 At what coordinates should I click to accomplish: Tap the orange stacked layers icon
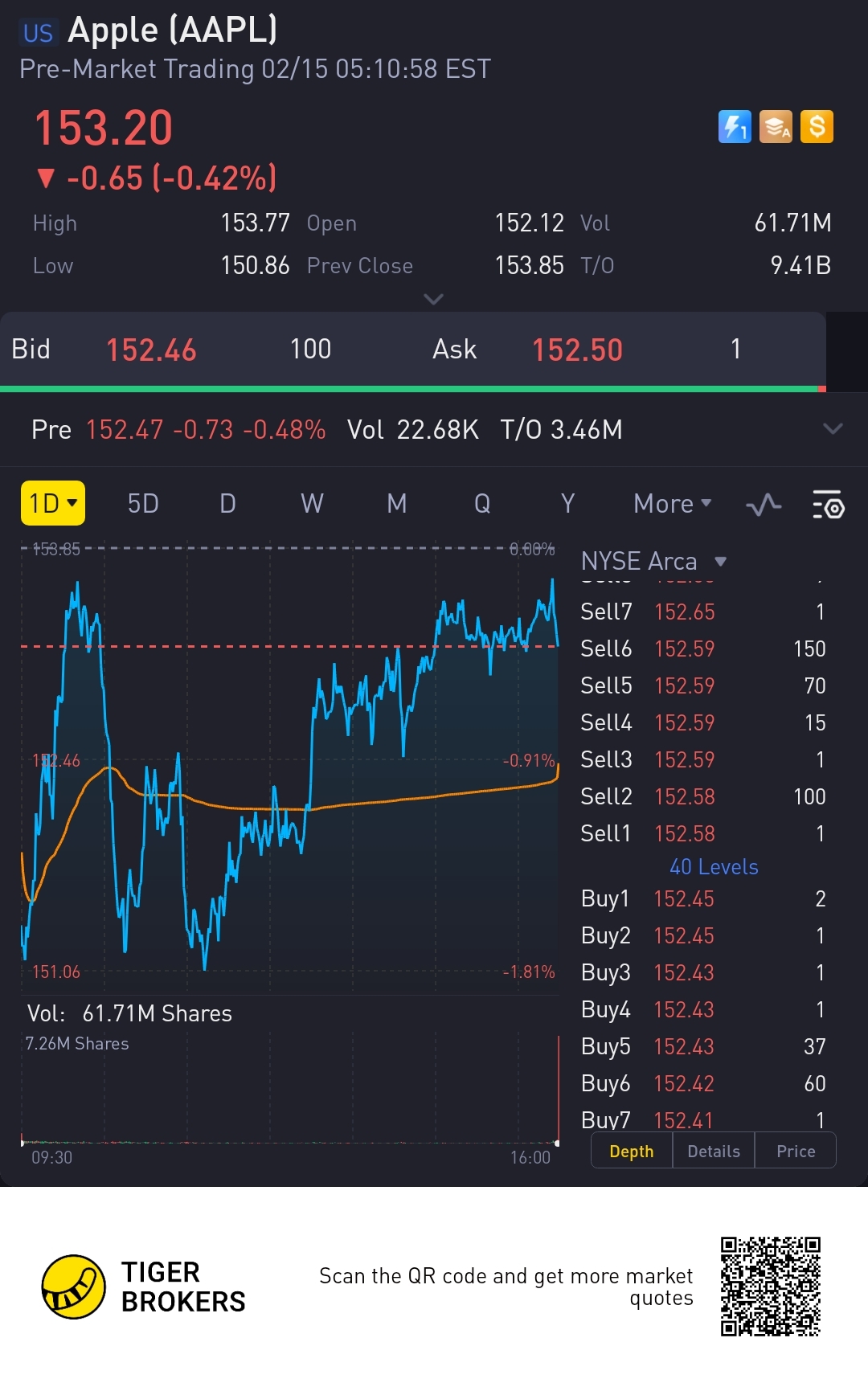776,127
